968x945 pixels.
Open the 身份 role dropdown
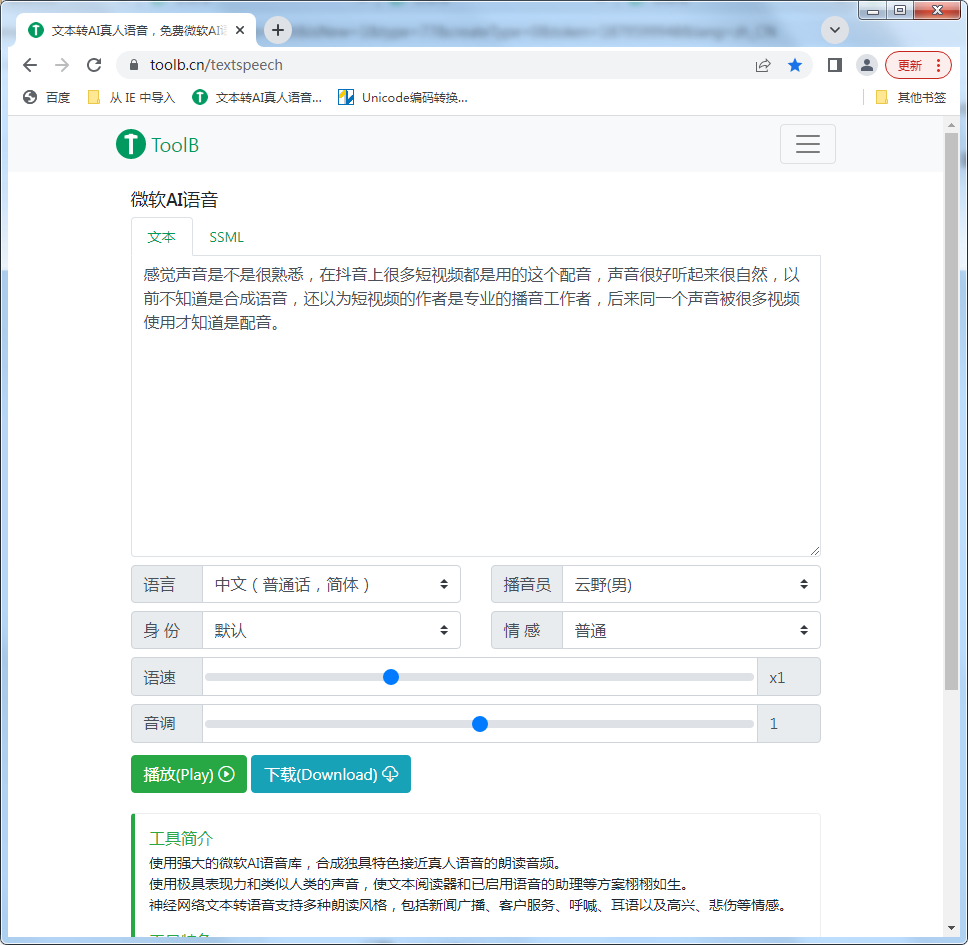coord(331,630)
